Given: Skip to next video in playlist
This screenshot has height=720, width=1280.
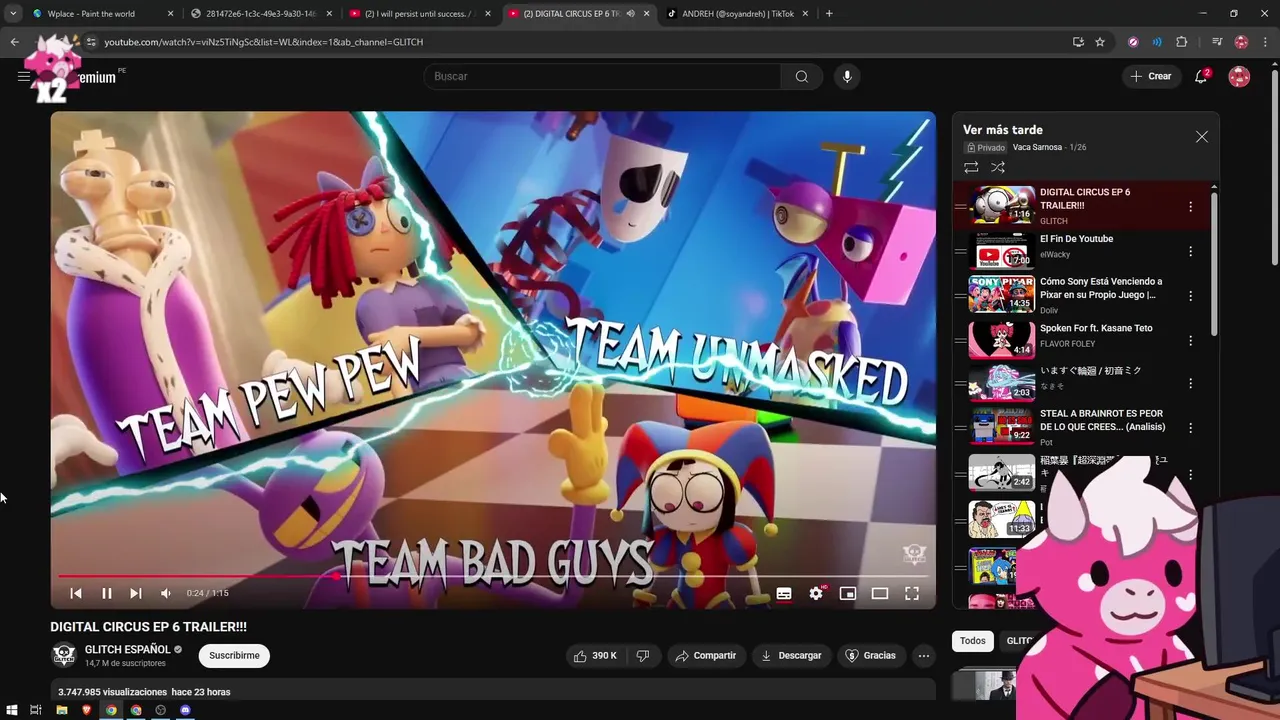Looking at the screenshot, I should 136,593.
